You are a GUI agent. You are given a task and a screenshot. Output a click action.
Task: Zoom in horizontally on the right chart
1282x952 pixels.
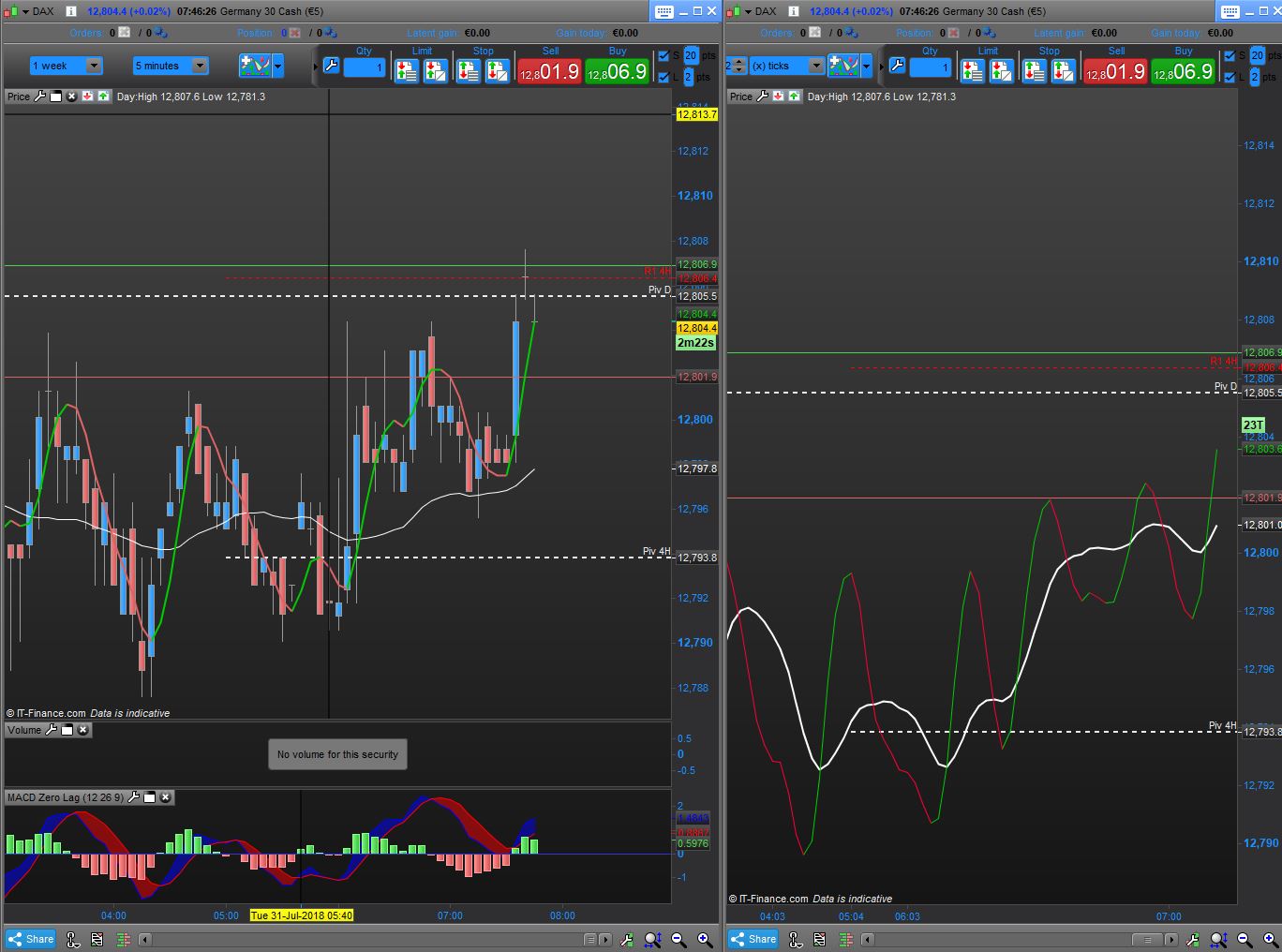click(x=1271, y=939)
